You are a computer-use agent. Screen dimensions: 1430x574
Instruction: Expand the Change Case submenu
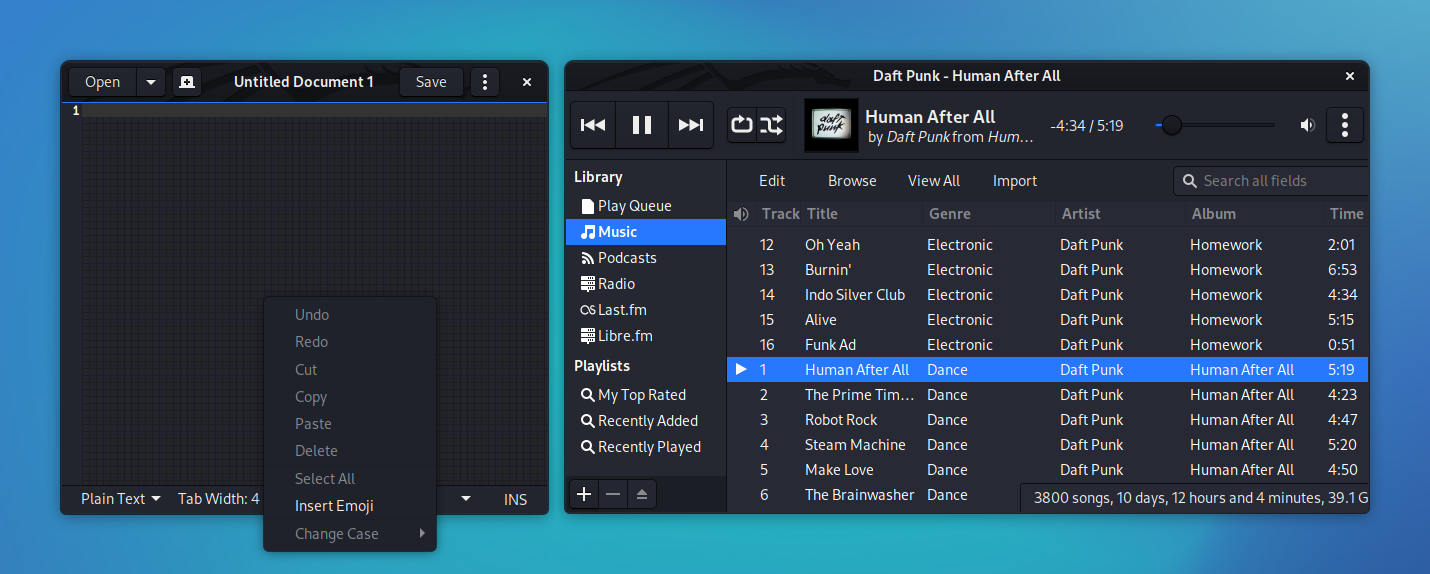coord(350,534)
